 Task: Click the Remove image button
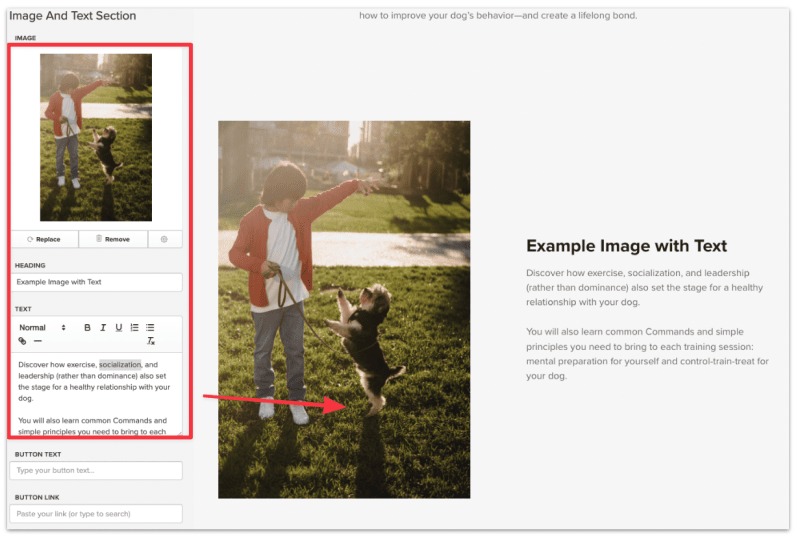tap(113, 239)
